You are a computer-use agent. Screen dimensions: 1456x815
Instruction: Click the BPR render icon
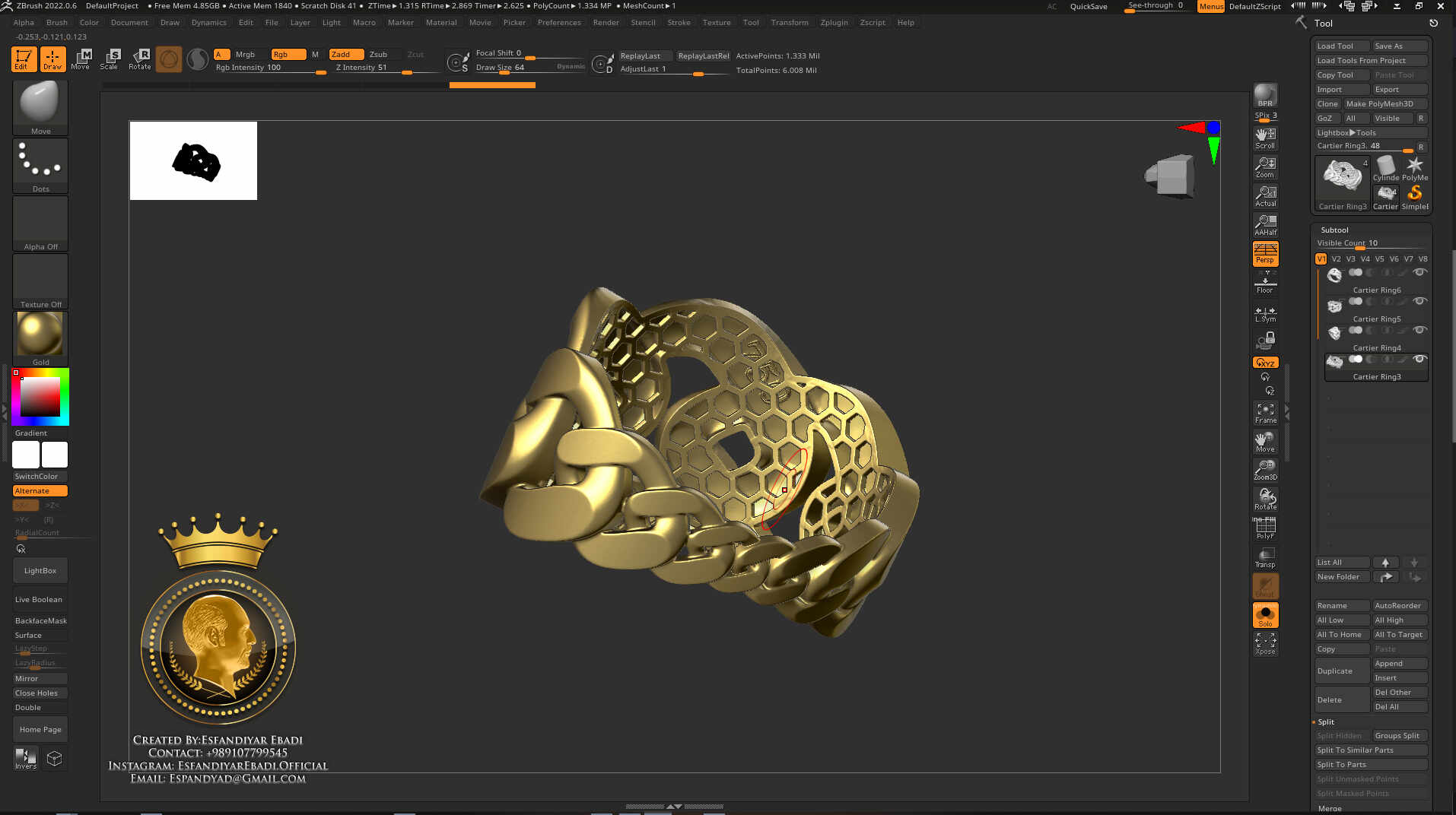[1265, 96]
